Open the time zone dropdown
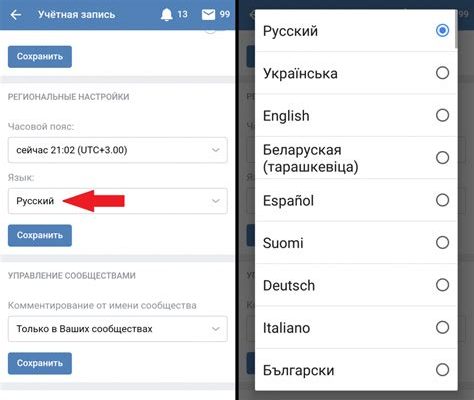 coord(118,150)
